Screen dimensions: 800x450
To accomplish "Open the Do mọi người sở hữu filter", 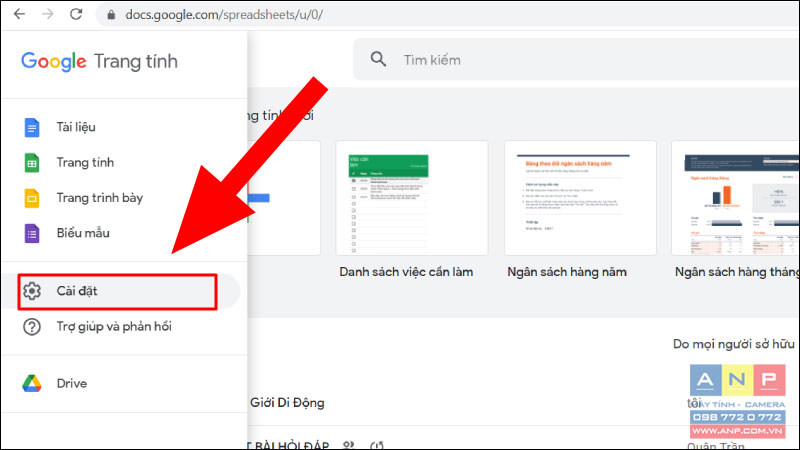I will pyautogui.click(x=734, y=344).
